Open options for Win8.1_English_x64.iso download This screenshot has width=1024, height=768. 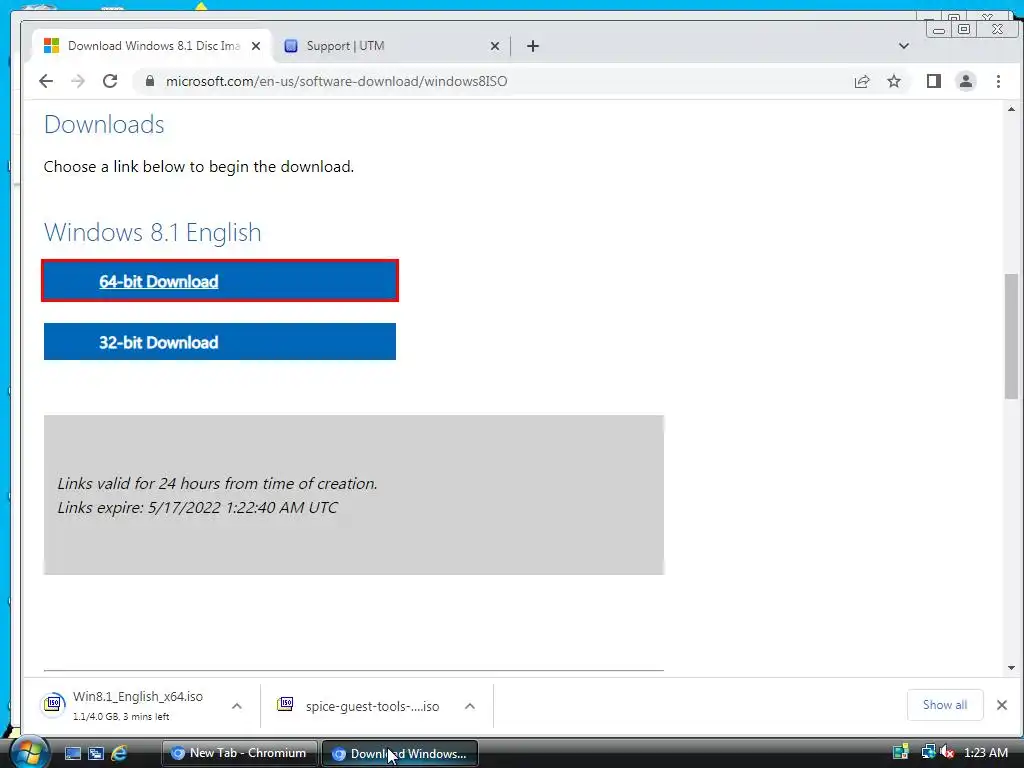pyautogui.click(x=236, y=706)
